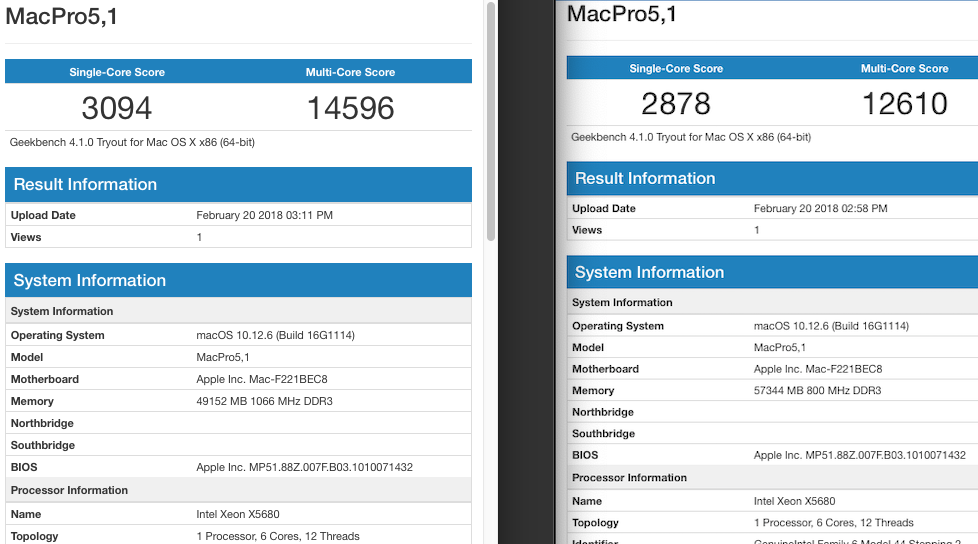Click the MacPro5,1 title in left window

[61, 16]
